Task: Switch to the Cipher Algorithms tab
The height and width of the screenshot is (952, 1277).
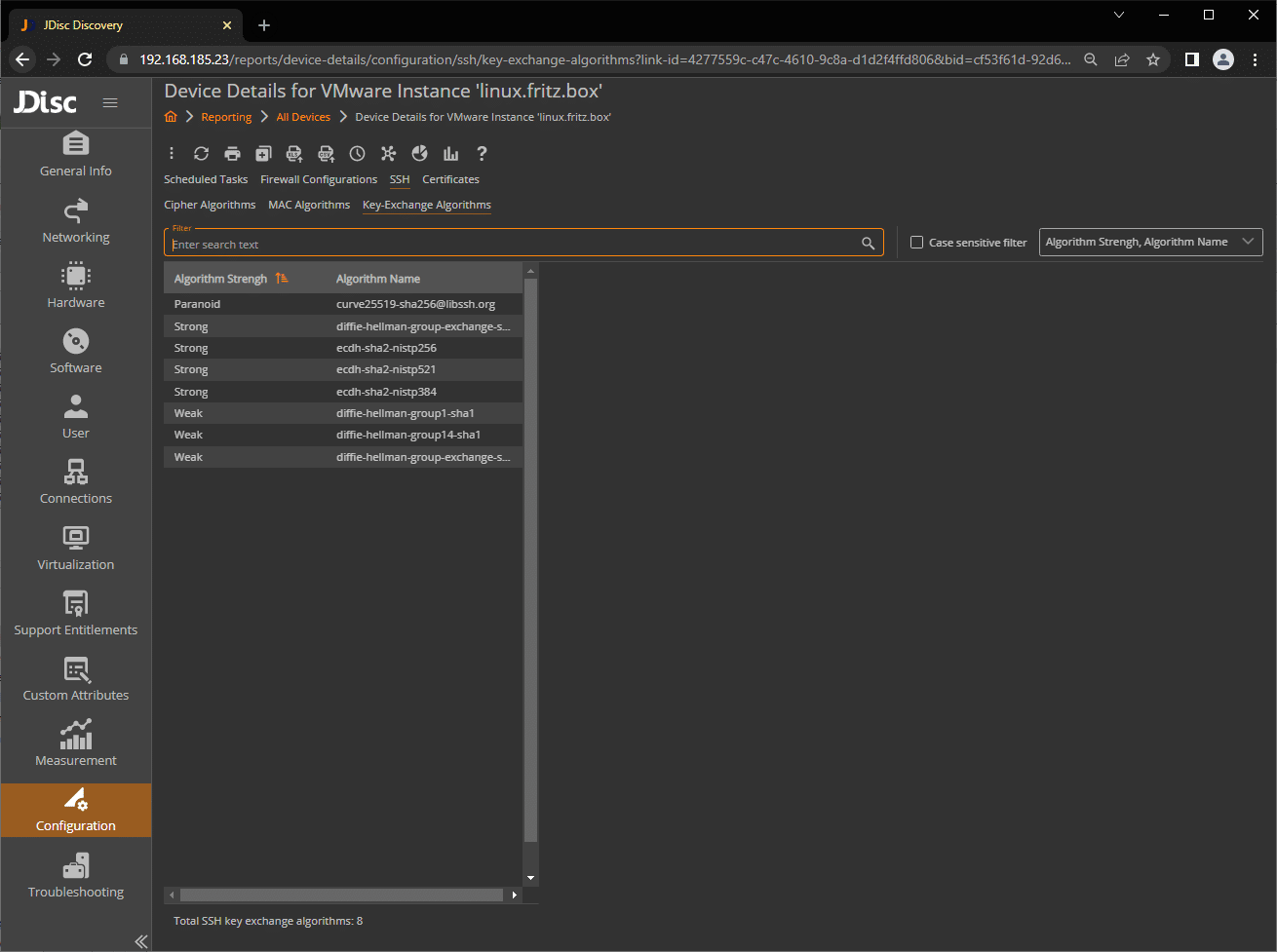Action: 210,206
